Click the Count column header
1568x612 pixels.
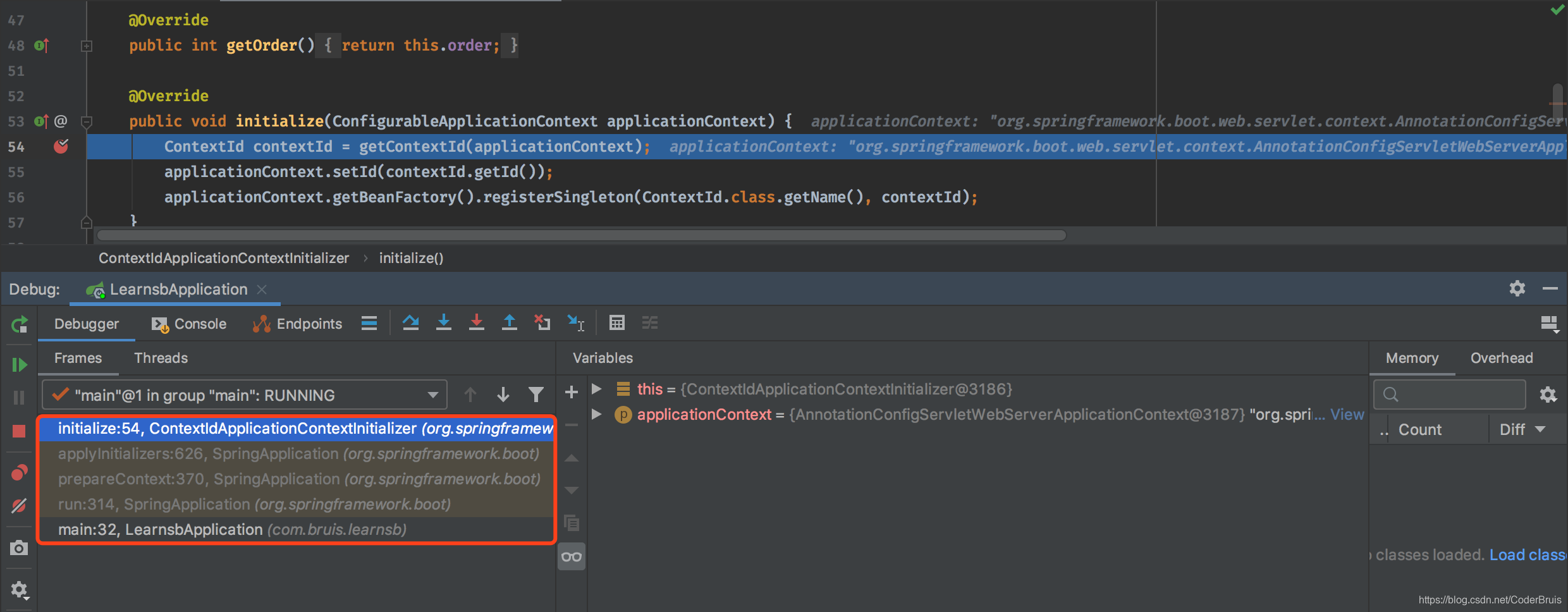[1420, 430]
